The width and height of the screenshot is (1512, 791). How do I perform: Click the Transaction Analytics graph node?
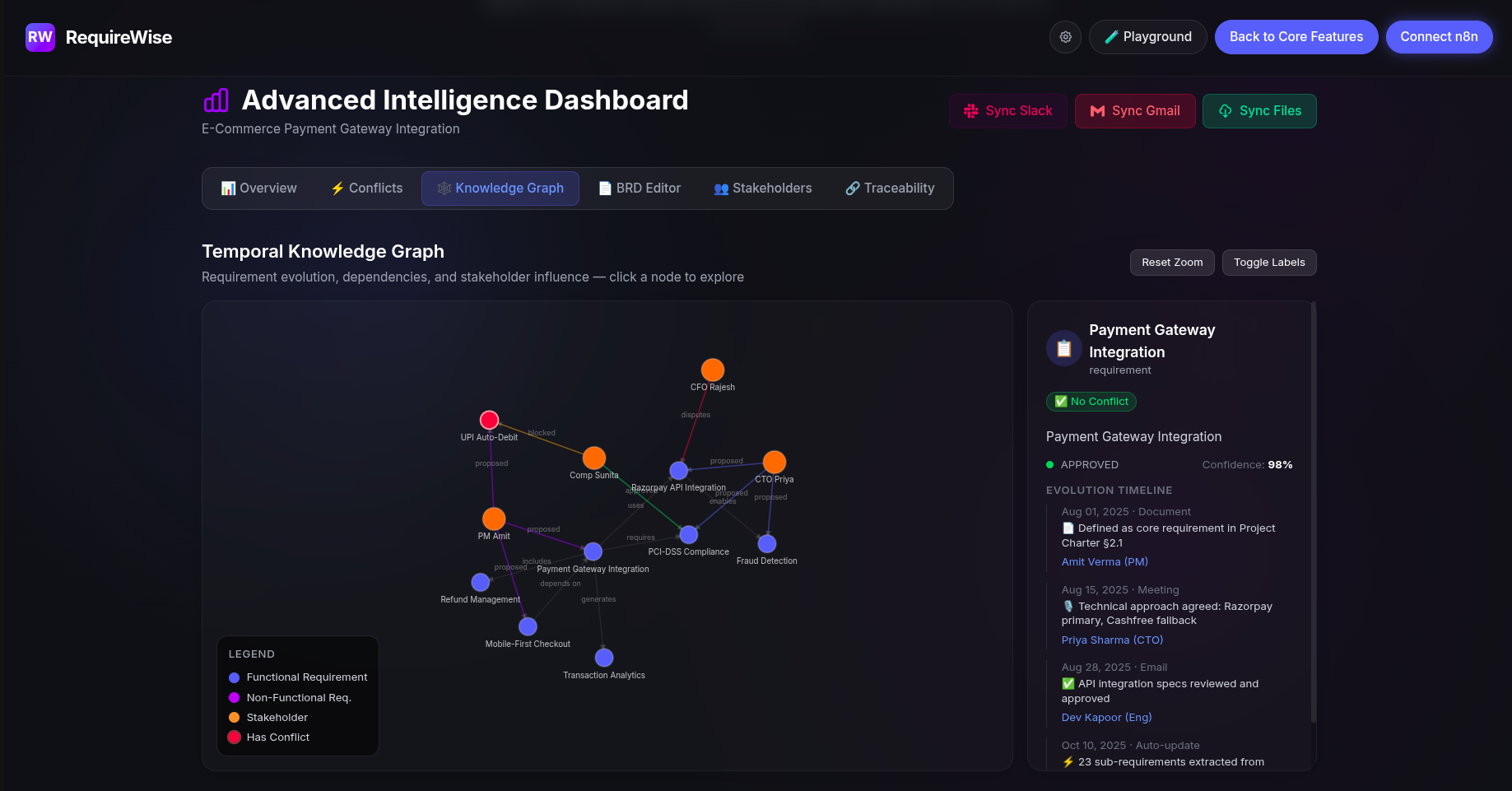coord(604,658)
